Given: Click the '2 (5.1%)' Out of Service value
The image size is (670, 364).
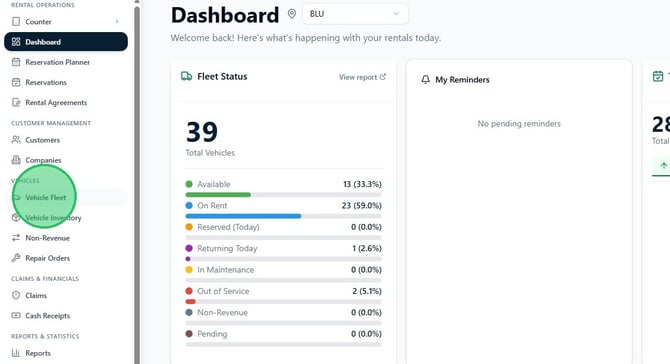Looking at the screenshot, I should point(367,291).
